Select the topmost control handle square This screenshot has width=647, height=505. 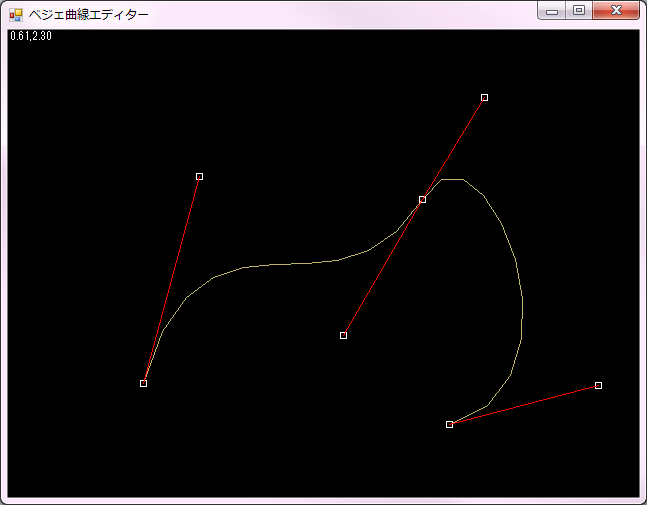pyautogui.click(x=484, y=97)
